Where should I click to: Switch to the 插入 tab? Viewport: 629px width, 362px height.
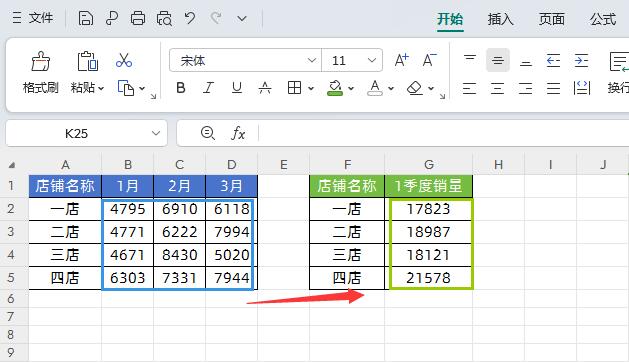pos(501,19)
